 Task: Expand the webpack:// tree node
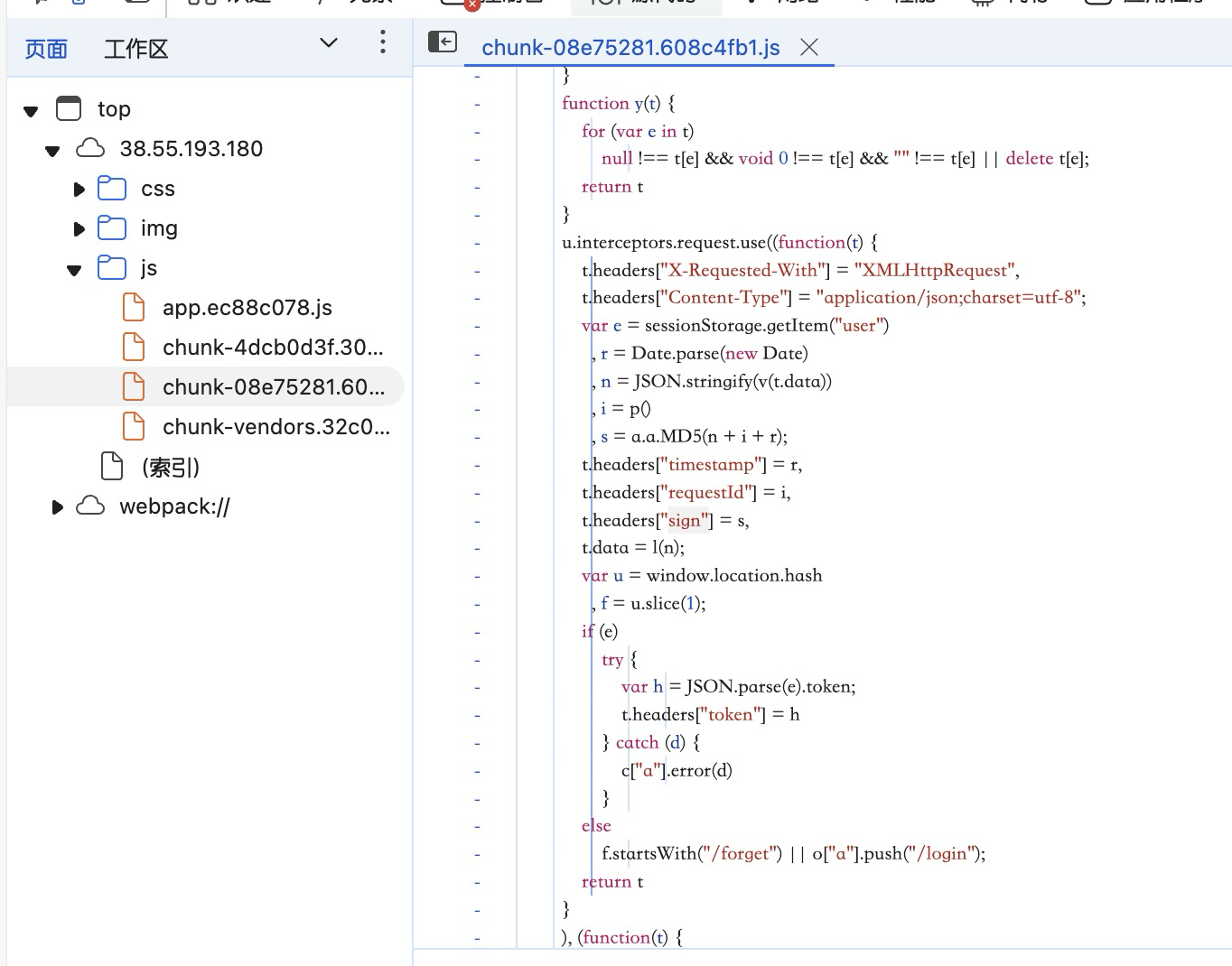[58, 507]
